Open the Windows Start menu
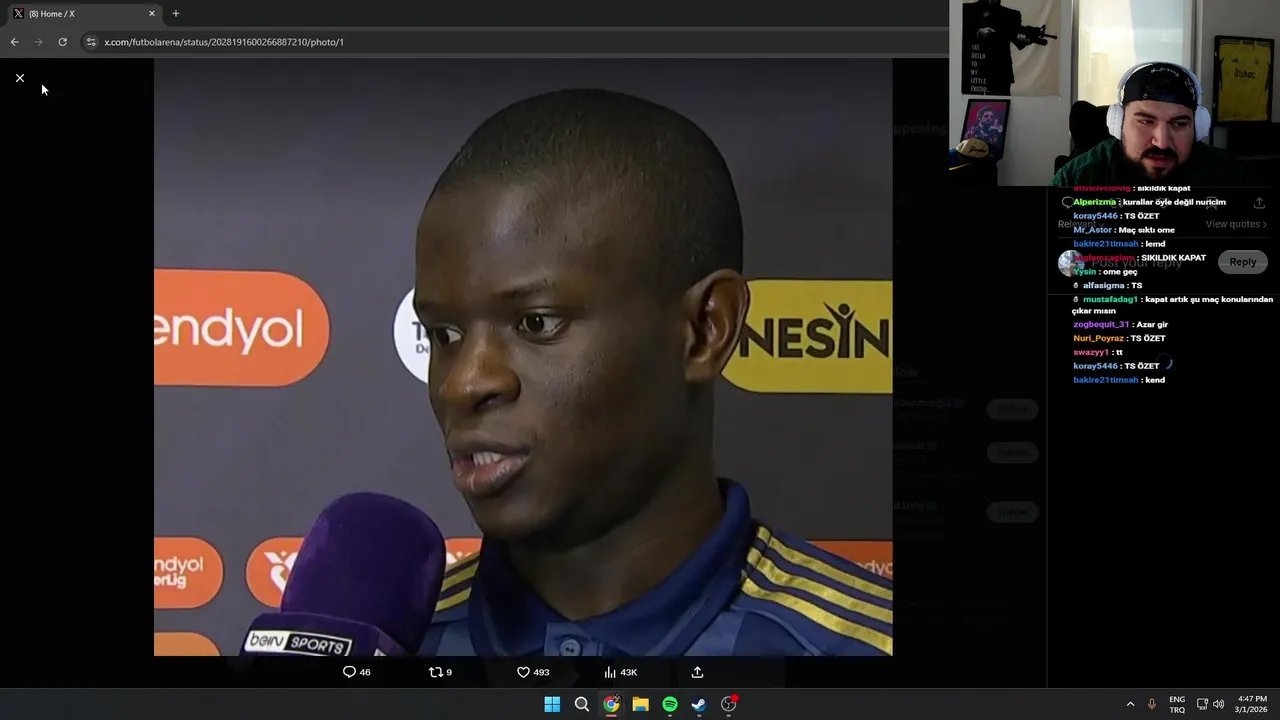 (x=552, y=704)
